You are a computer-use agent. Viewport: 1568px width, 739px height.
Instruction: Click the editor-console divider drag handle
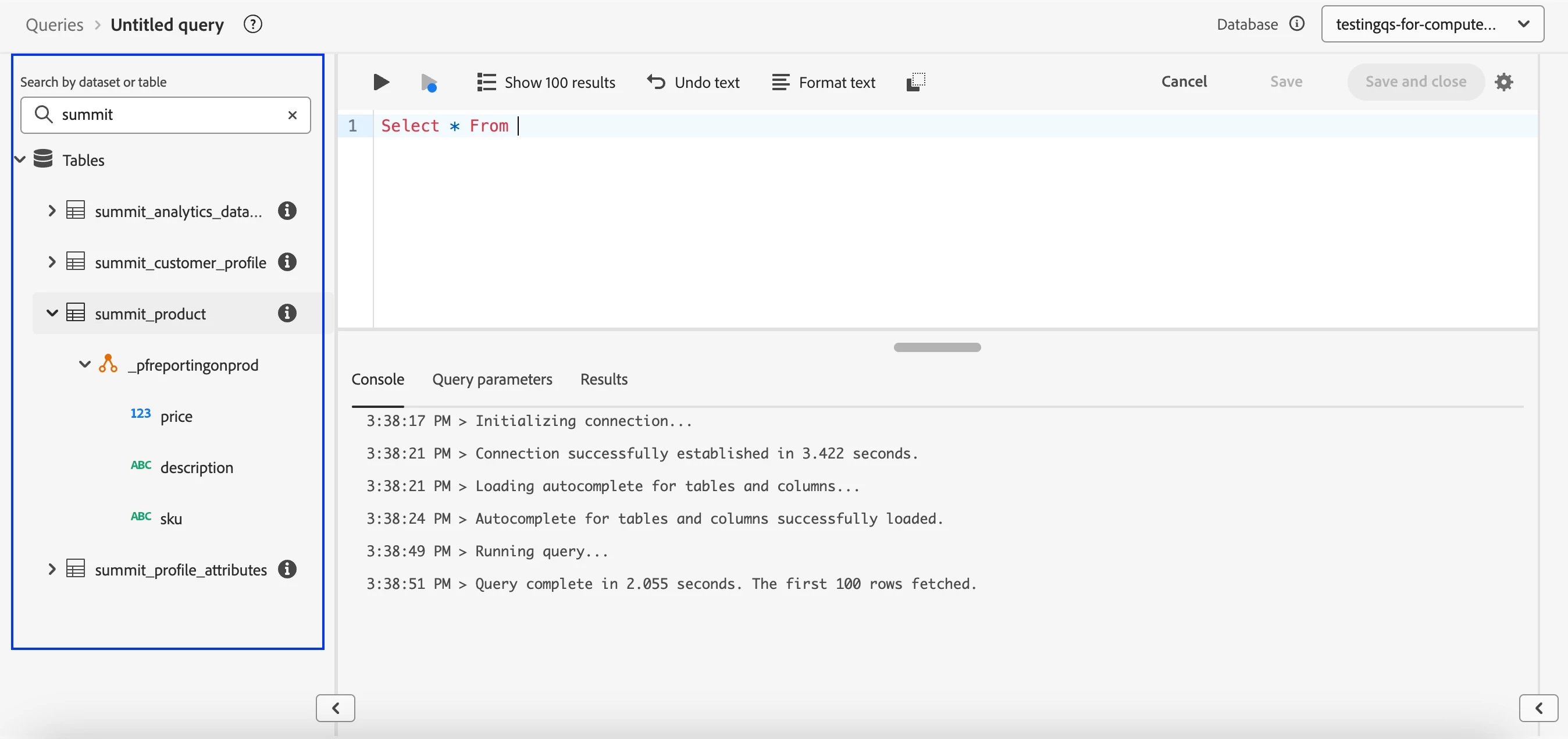[937, 347]
